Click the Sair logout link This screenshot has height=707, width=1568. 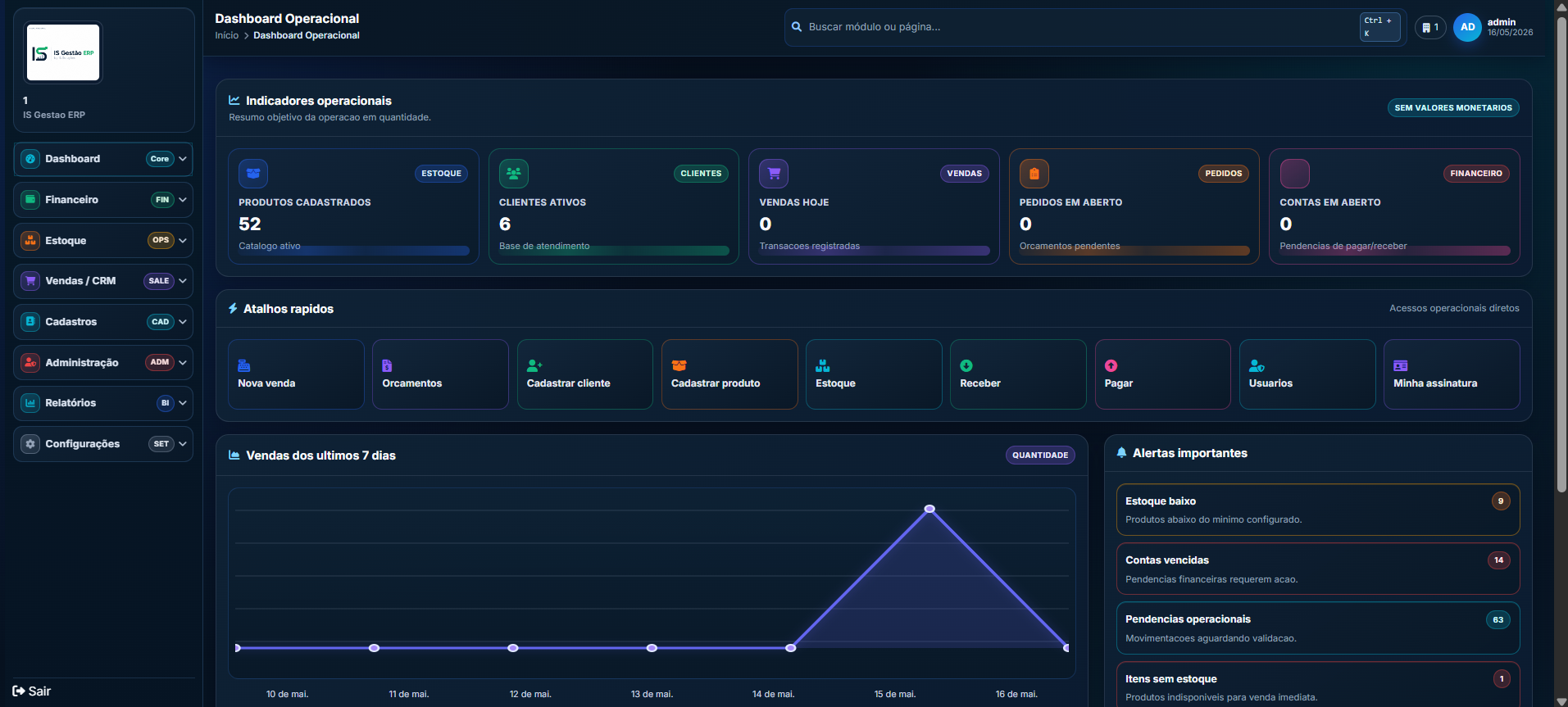(x=32, y=691)
